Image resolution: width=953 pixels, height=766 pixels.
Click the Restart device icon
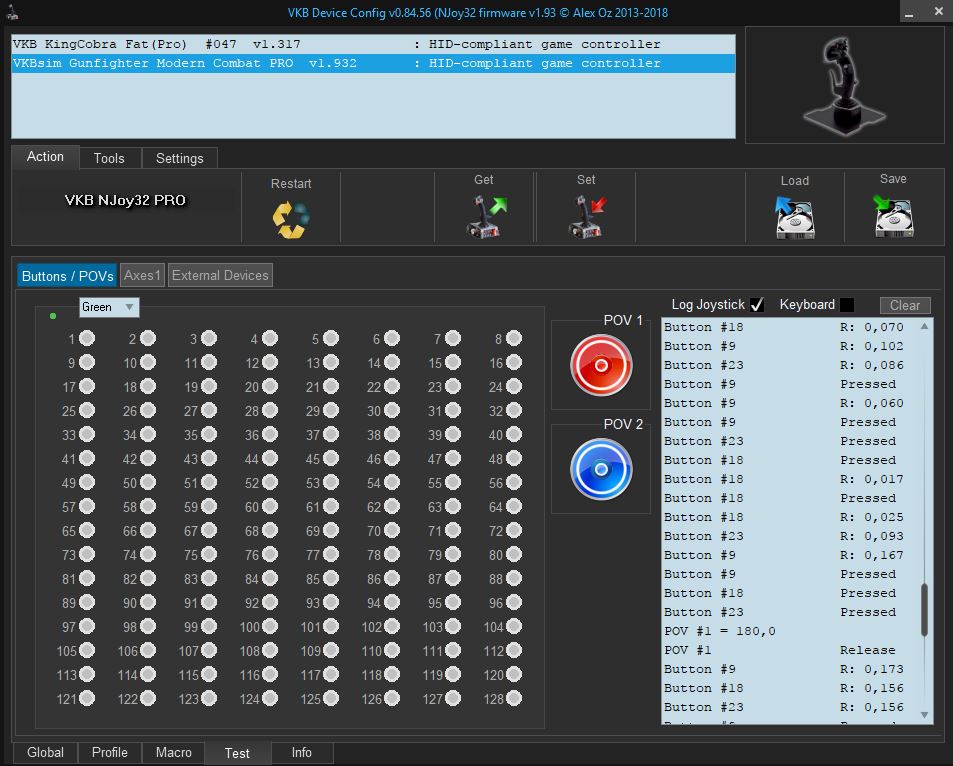point(291,218)
